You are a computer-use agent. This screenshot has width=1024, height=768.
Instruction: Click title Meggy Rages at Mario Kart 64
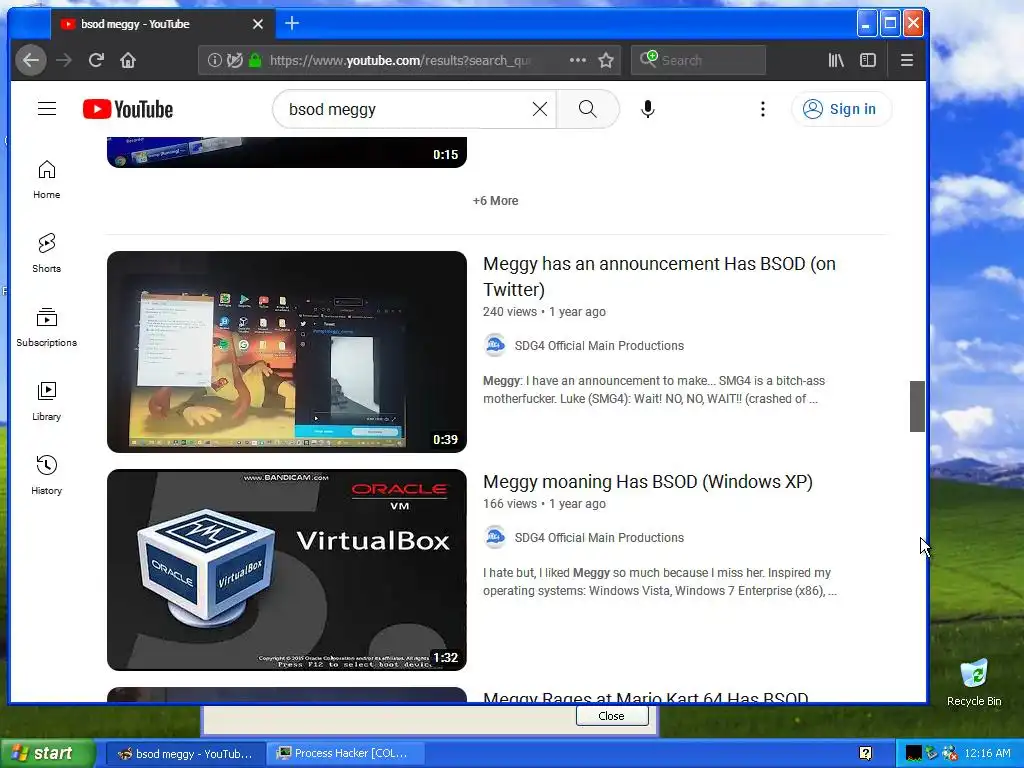click(x=646, y=696)
